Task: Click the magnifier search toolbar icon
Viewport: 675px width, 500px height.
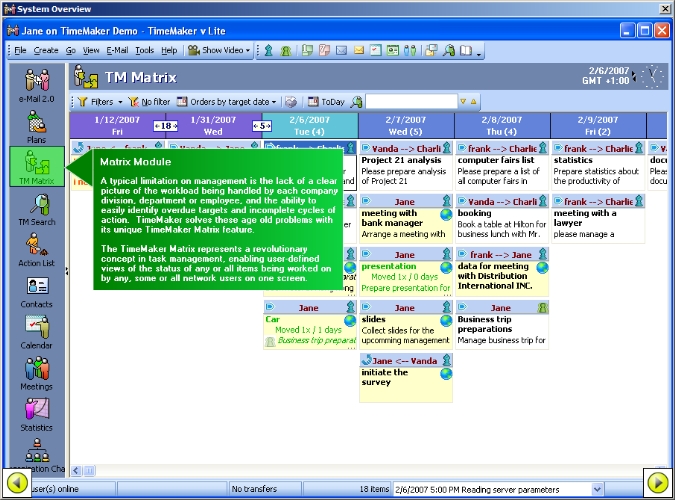Action: click(449, 51)
